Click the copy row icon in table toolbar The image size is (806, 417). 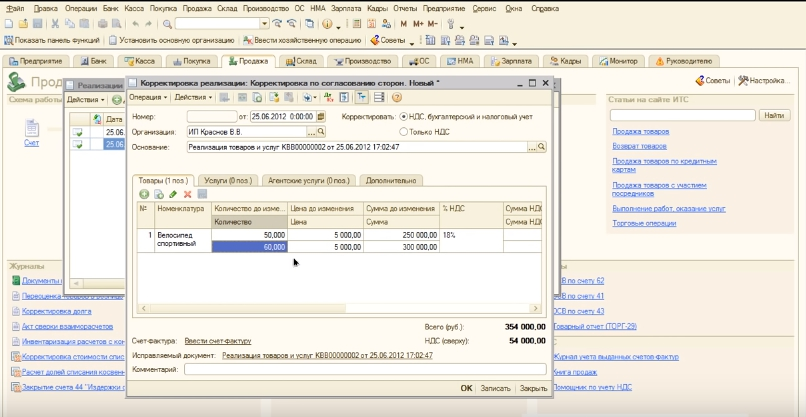coord(158,194)
